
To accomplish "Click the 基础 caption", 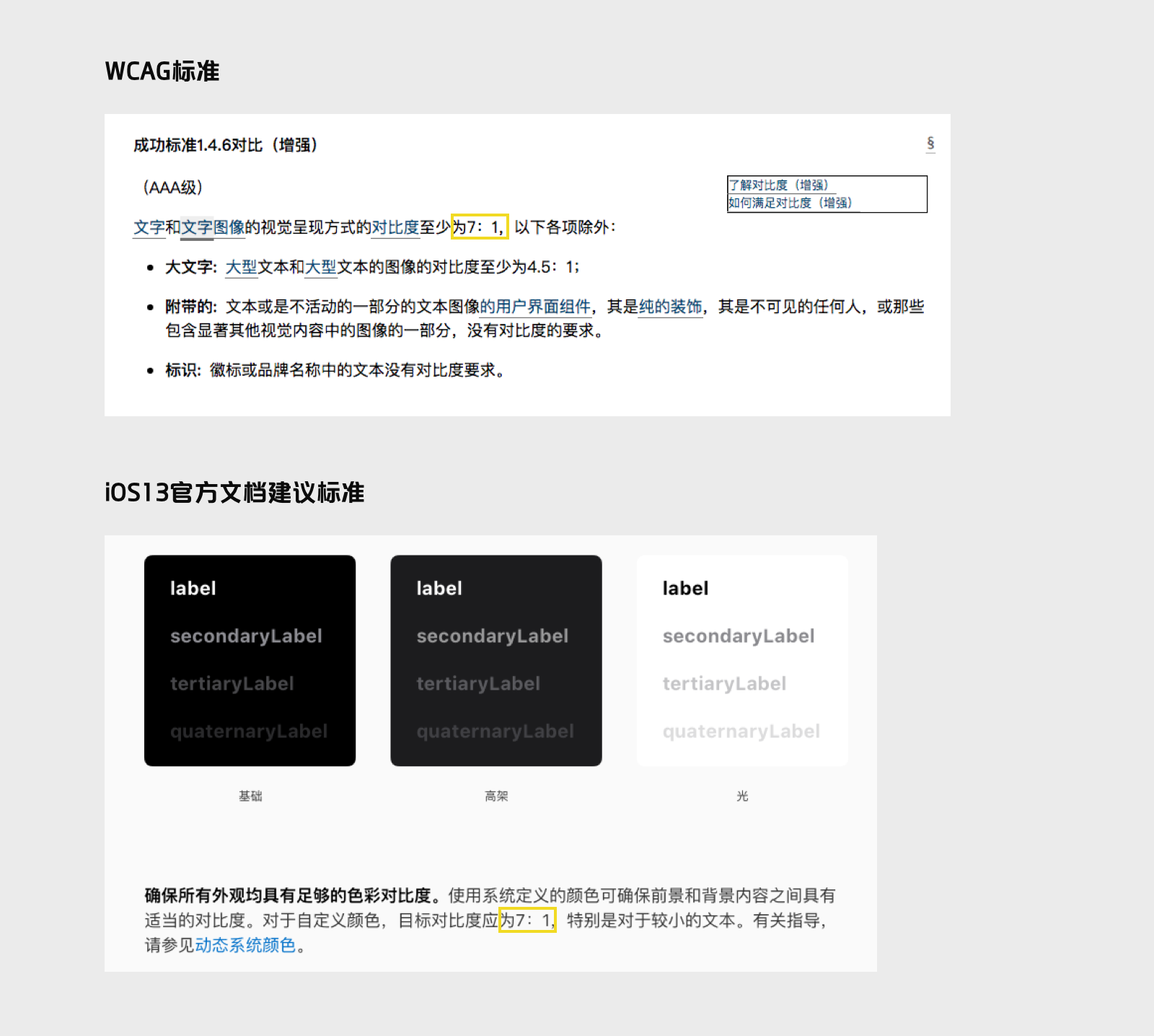I will coord(250,796).
